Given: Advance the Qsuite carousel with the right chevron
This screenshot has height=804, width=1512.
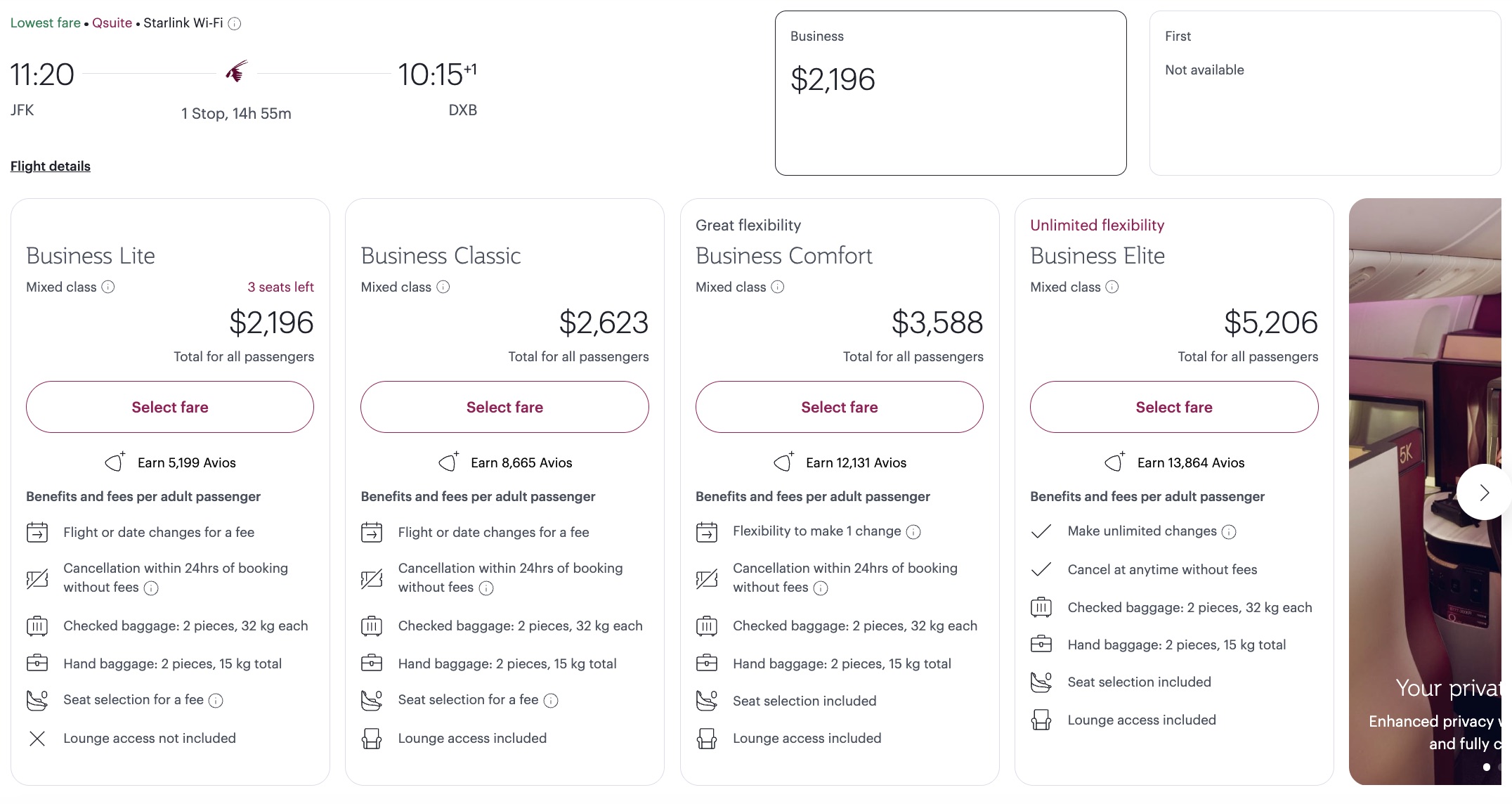Looking at the screenshot, I should tap(1484, 492).
